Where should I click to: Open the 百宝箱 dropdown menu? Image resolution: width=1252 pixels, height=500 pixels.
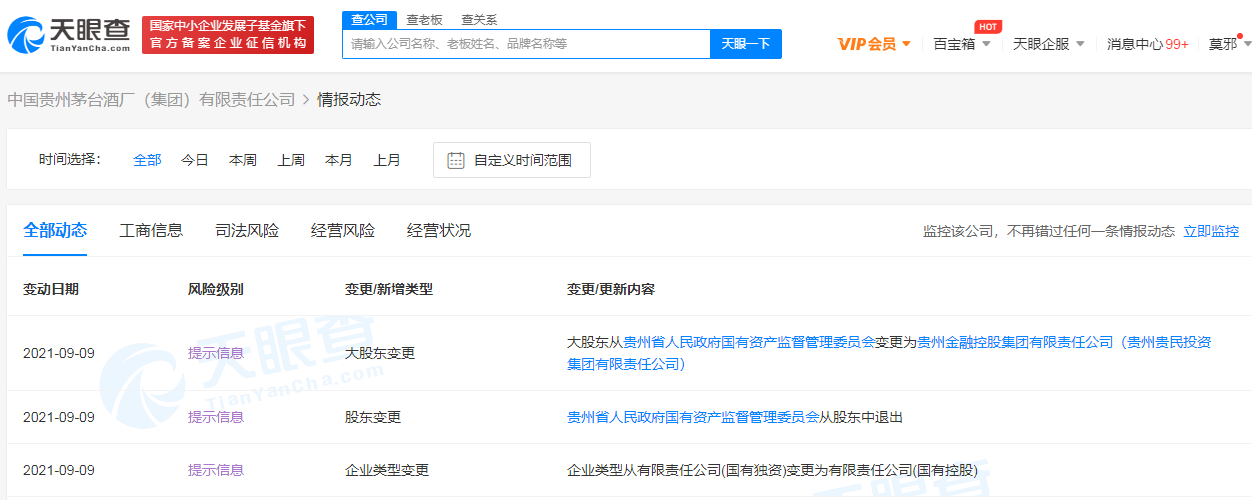click(x=961, y=44)
